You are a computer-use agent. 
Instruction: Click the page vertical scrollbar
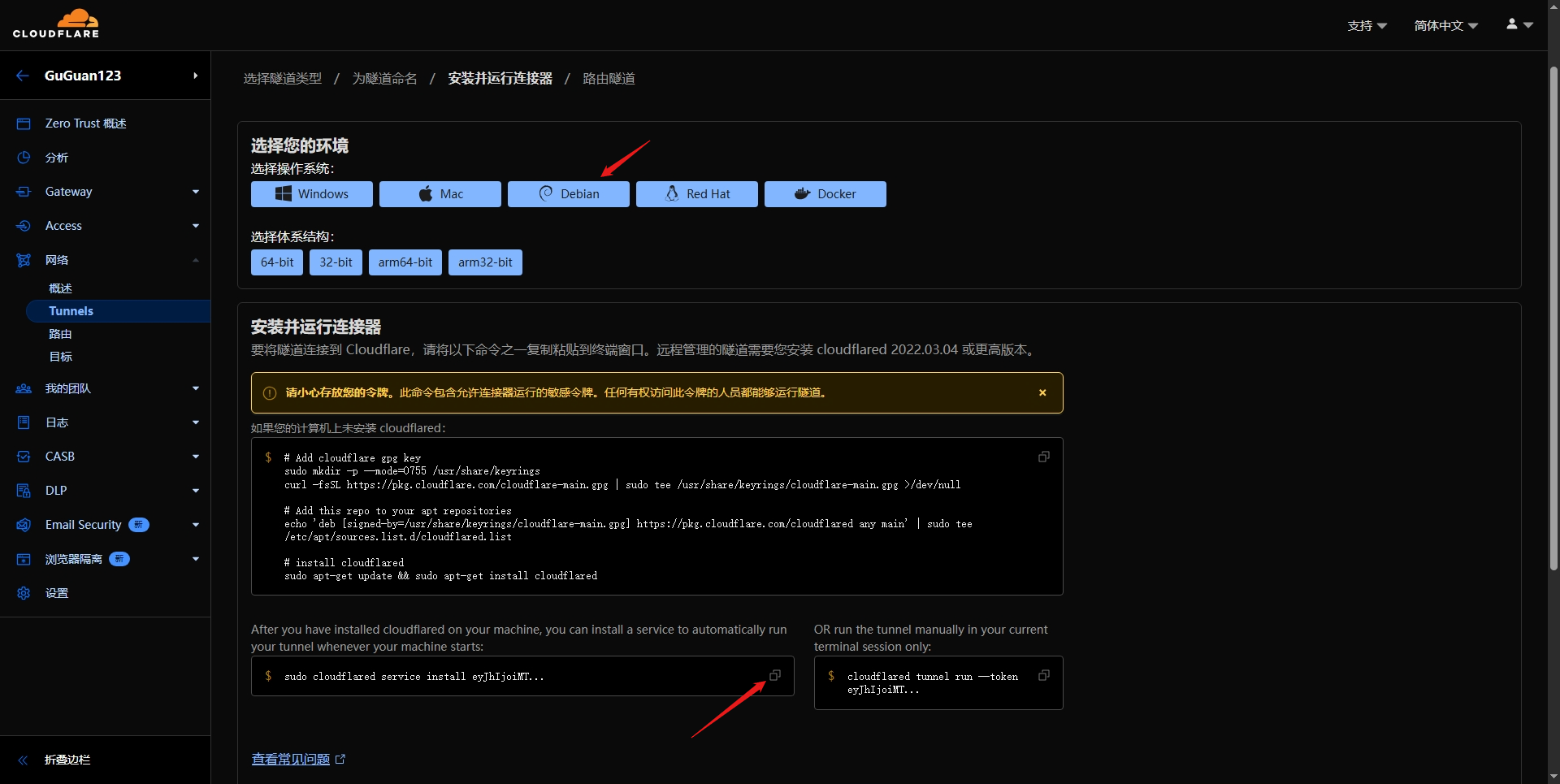1553,318
